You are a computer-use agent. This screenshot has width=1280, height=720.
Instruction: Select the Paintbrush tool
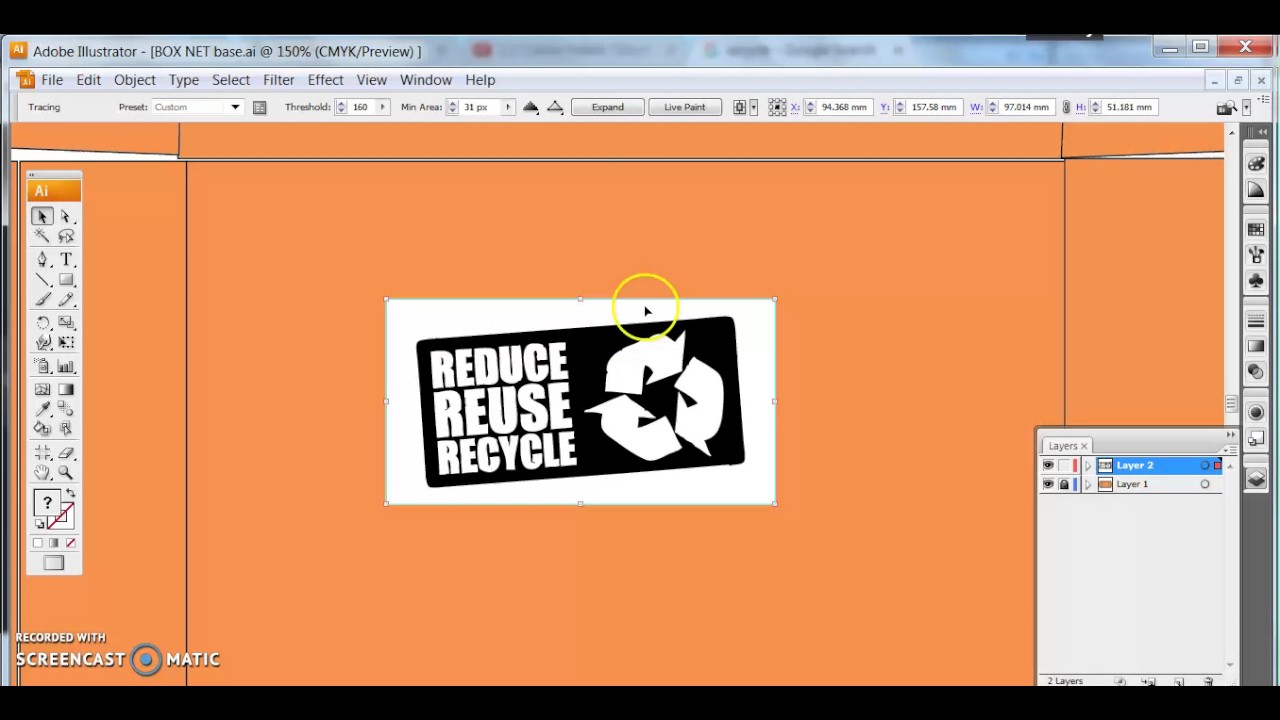coord(42,300)
